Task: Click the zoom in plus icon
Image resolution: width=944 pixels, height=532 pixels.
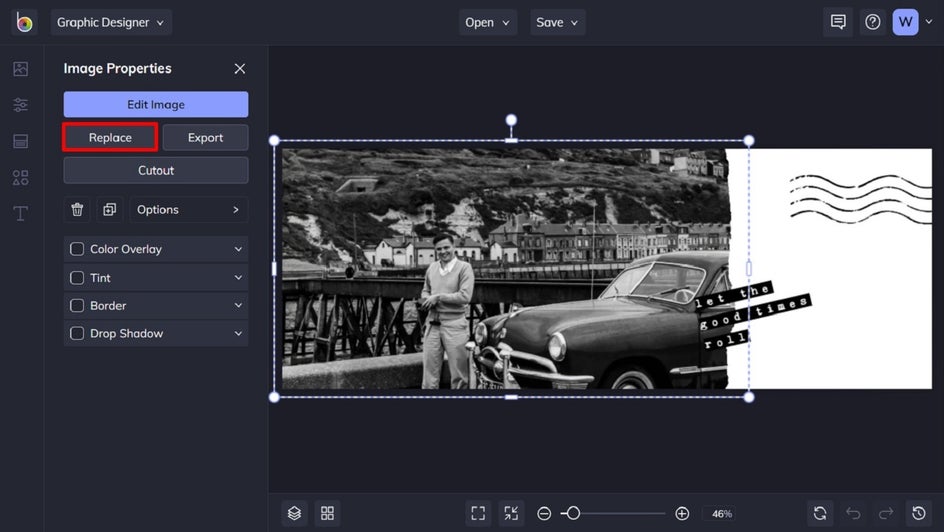Action: (682, 513)
